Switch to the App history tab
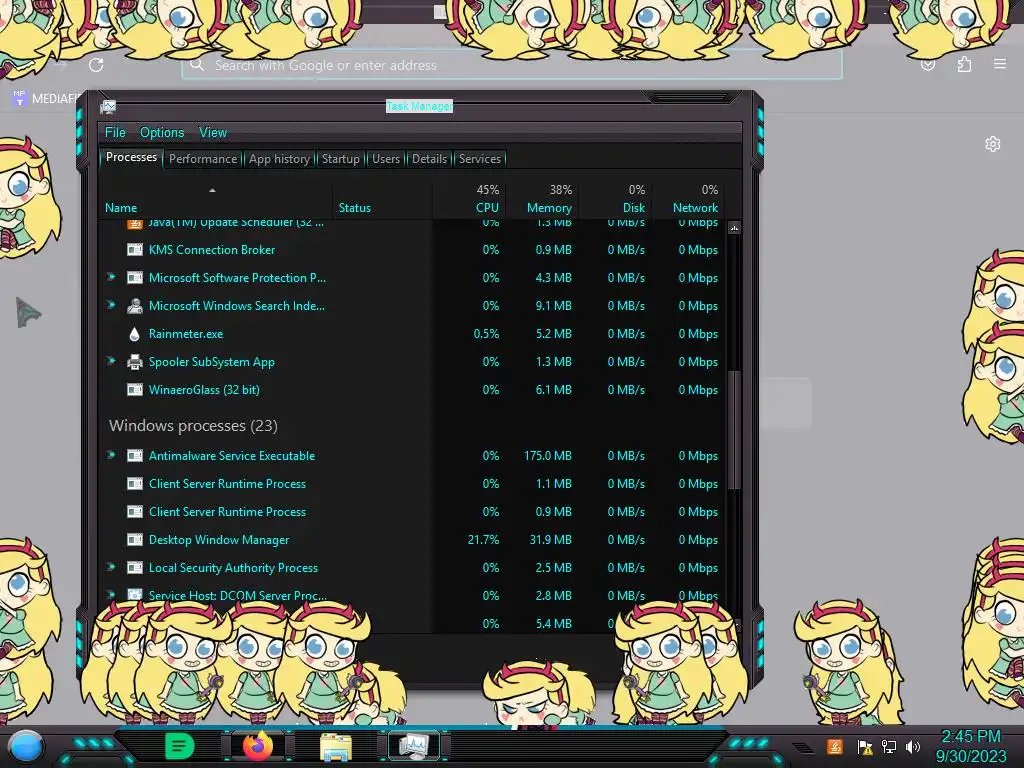Viewport: 1024px width, 768px height. coord(279,159)
